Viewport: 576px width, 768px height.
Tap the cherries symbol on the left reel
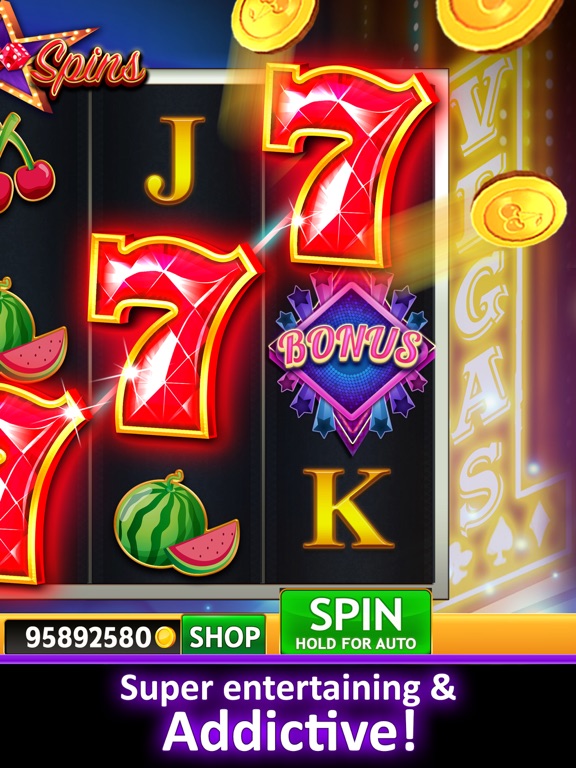click(24, 162)
